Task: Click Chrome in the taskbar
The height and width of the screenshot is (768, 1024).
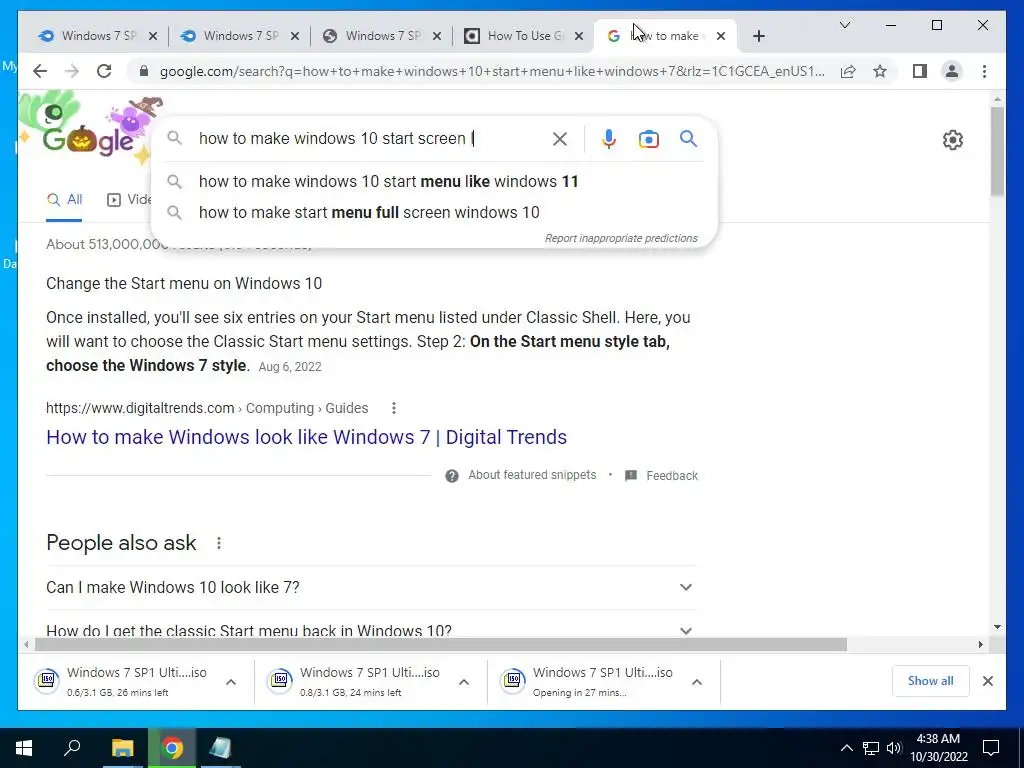Action: coord(172,748)
